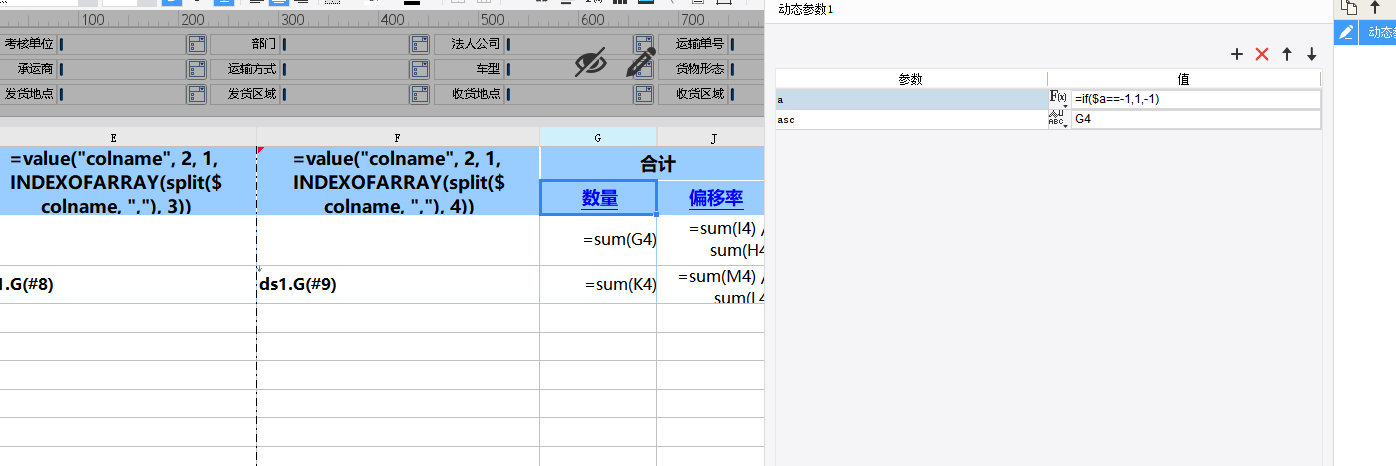Click the 收货区域 label widget

pyautogui.click(x=694, y=94)
